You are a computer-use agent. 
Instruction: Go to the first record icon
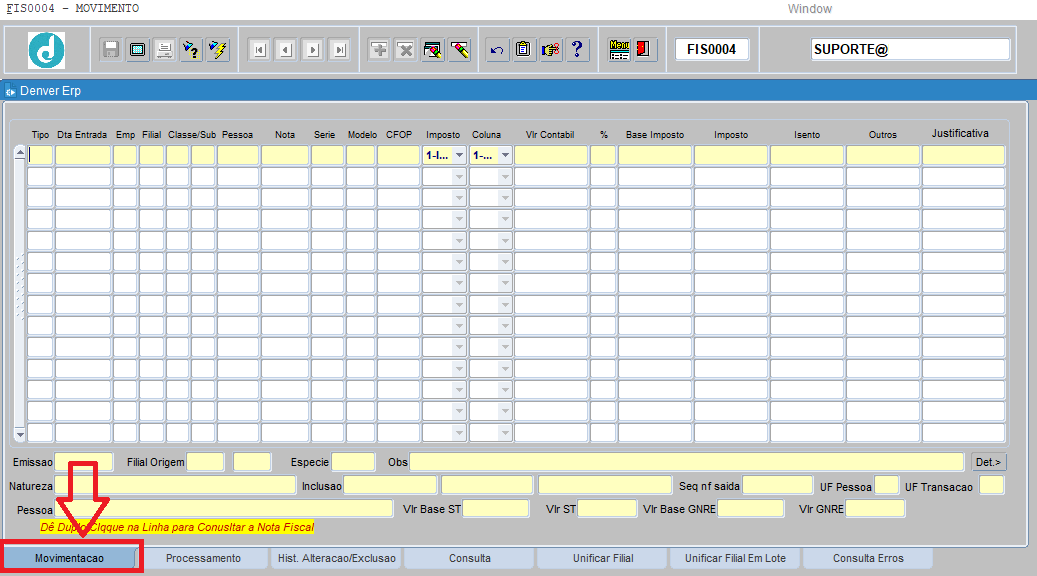tap(259, 50)
